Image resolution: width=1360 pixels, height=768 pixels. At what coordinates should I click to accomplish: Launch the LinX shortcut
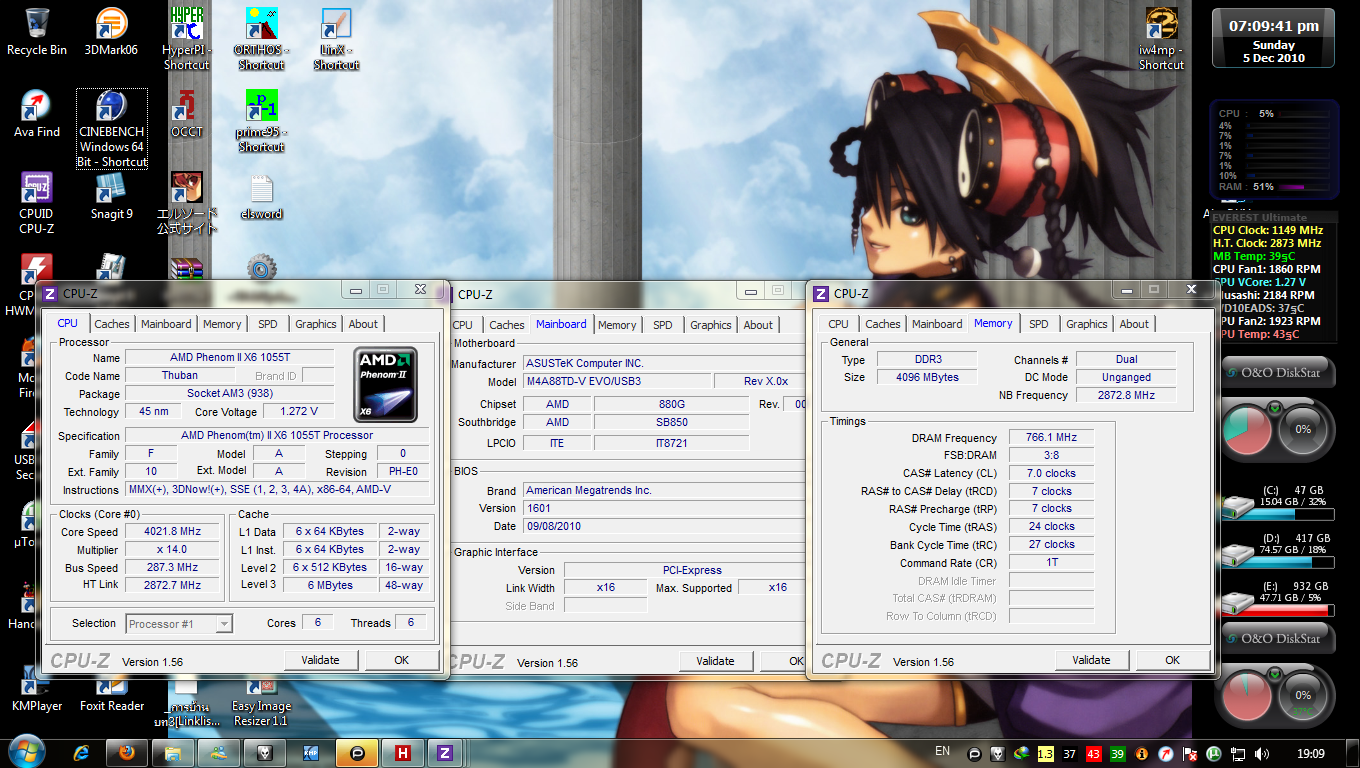click(336, 24)
